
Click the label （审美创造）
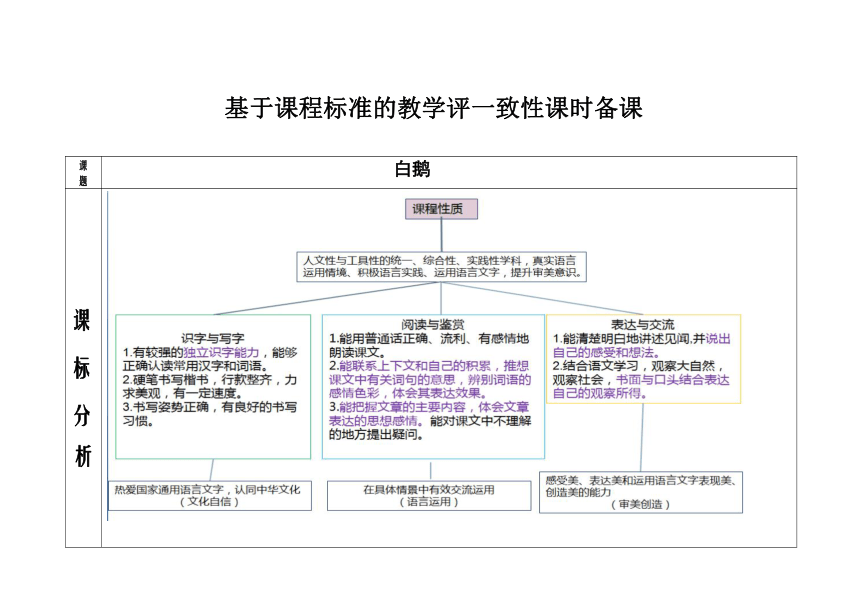pyautogui.click(x=641, y=504)
